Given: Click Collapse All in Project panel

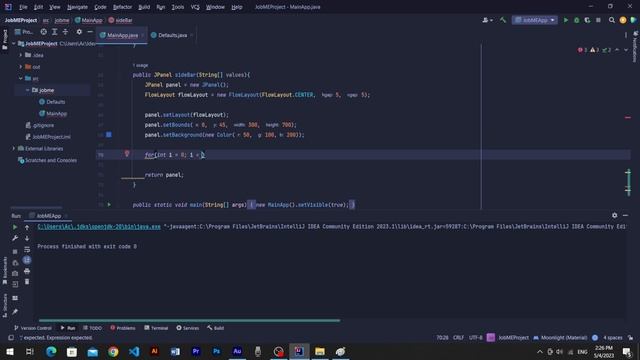Looking at the screenshot, I should [65, 31].
